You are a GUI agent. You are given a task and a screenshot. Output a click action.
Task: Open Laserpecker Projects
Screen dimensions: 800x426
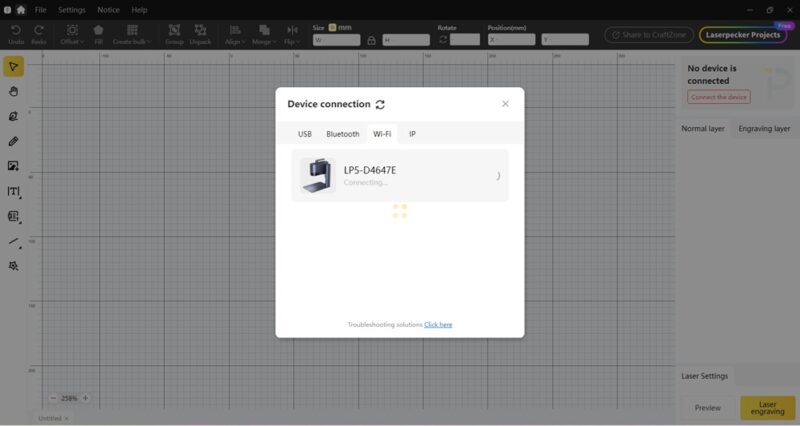(743, 35)
